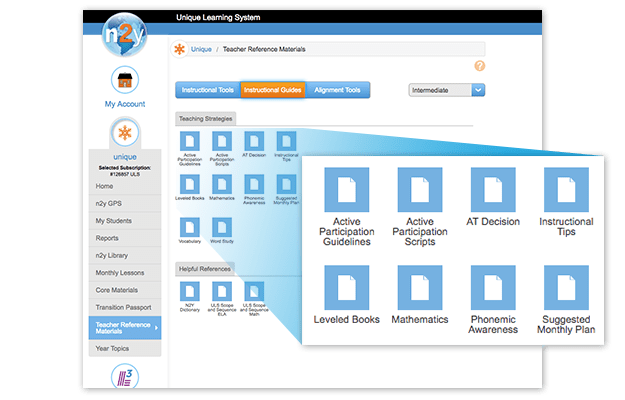Switch to Alignment Tools tab
Viewport: 625px width, 400px height.
(x=337, y=90)
